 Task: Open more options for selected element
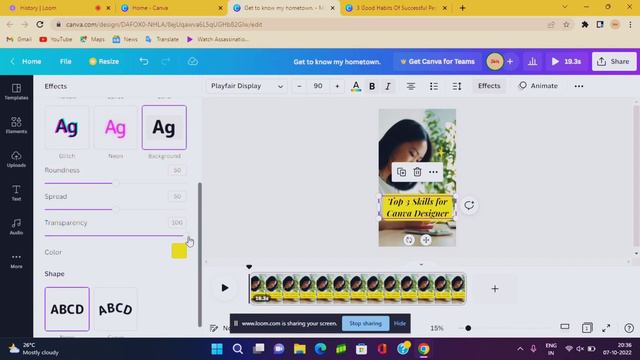click(x=433, y=172)
